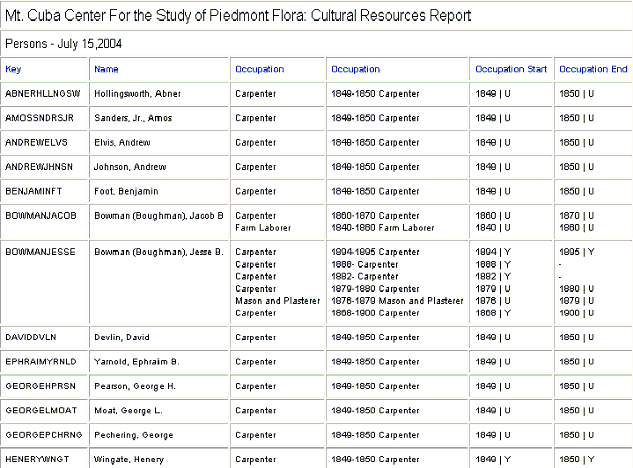Select the key AMOSSNDRSJR
Image resolution: width=633 pixels, height=468 pixels.
40,118
